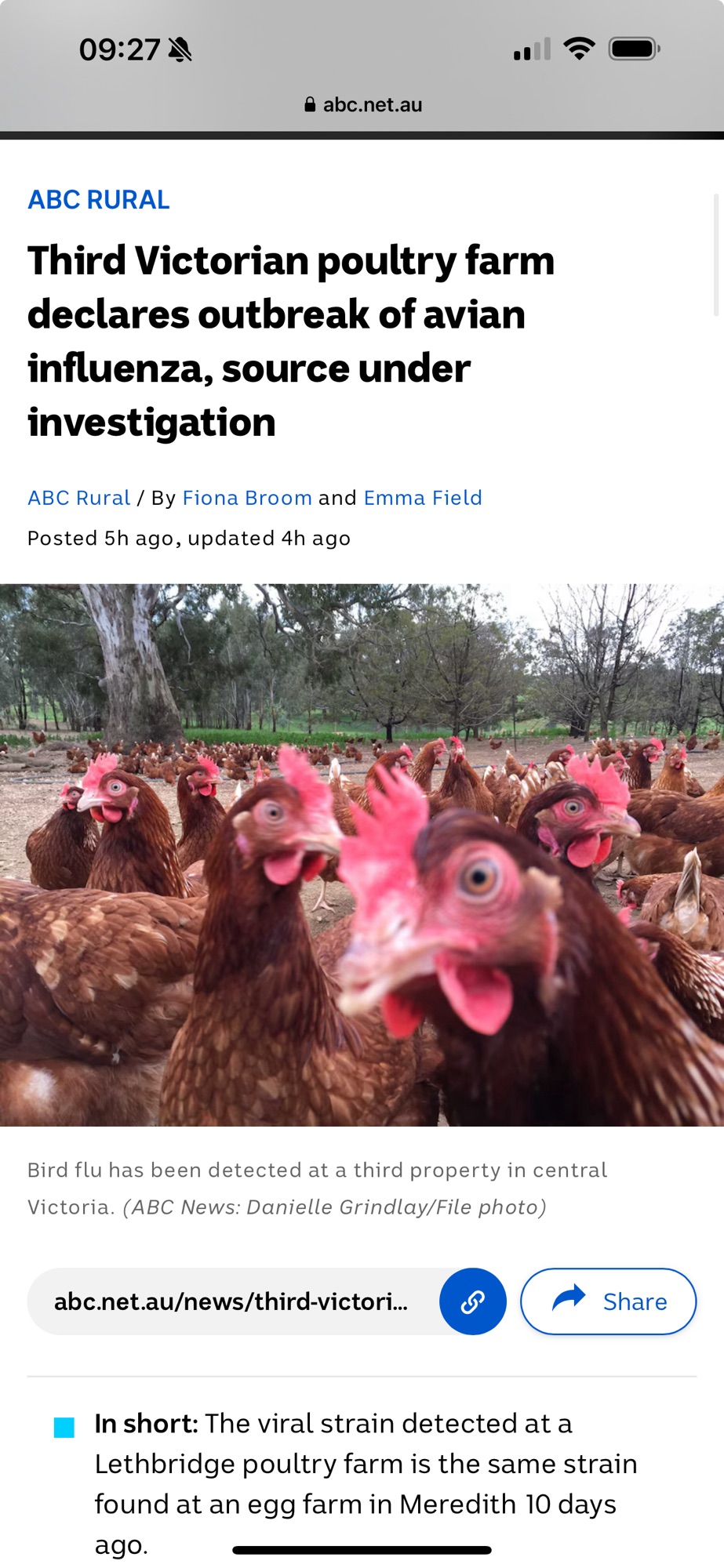
Task: Open author Emma Field's profile
Action: click(x=423, y=498)
